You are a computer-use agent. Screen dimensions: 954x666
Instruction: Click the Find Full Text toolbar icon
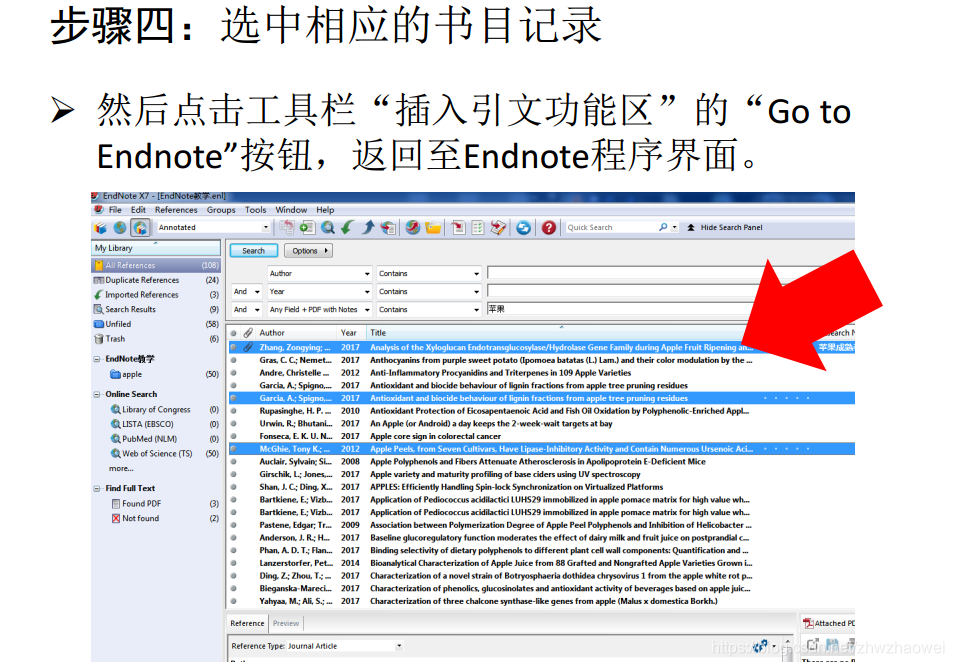pyautogui.click(x=388, y=227)
